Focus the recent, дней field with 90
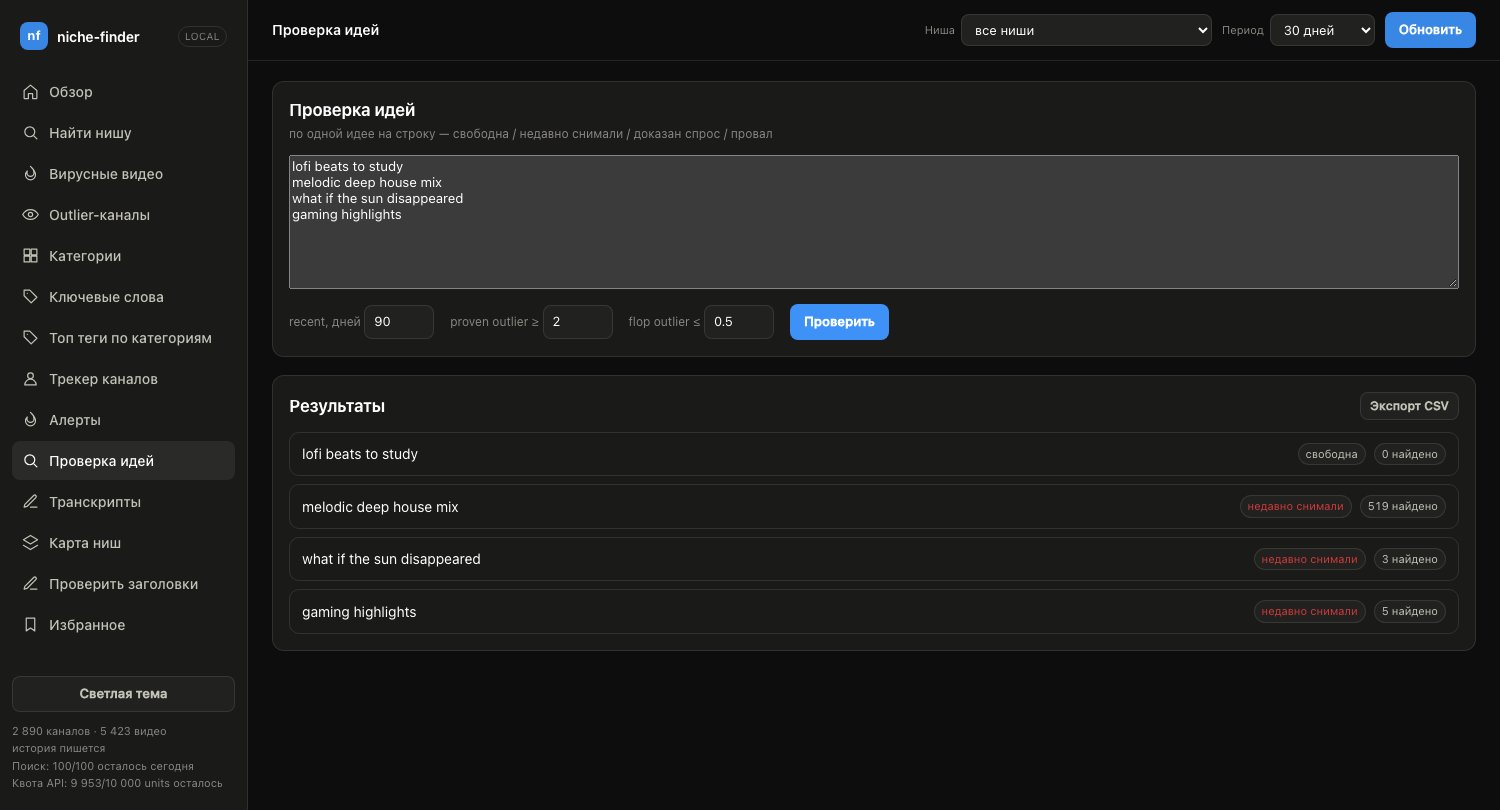The image size is (1500, 810). tap(399, 322)
